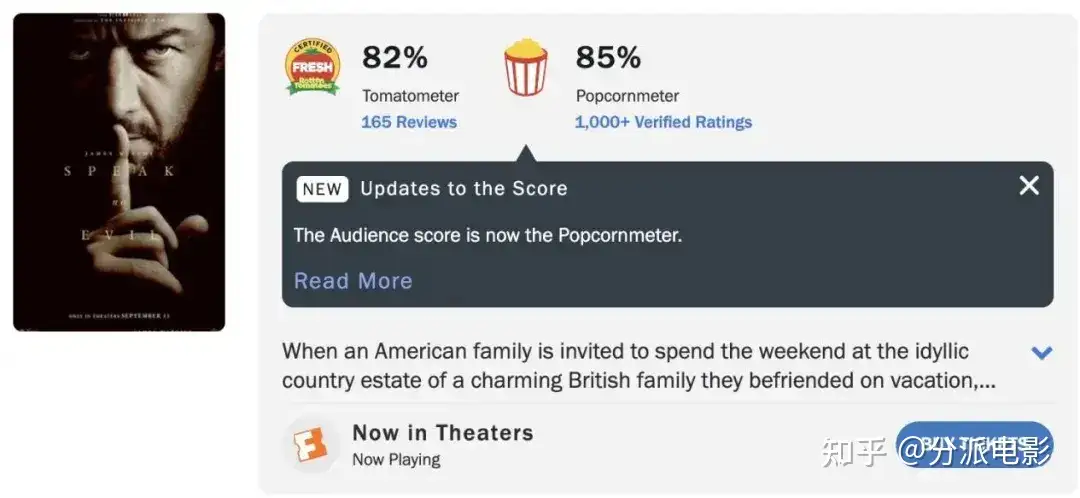Image resolution: width=1080 pixels, height=498 pixels.
Task: Open the Speak No Evil poster thumbnail
Action: pos(119,172)
